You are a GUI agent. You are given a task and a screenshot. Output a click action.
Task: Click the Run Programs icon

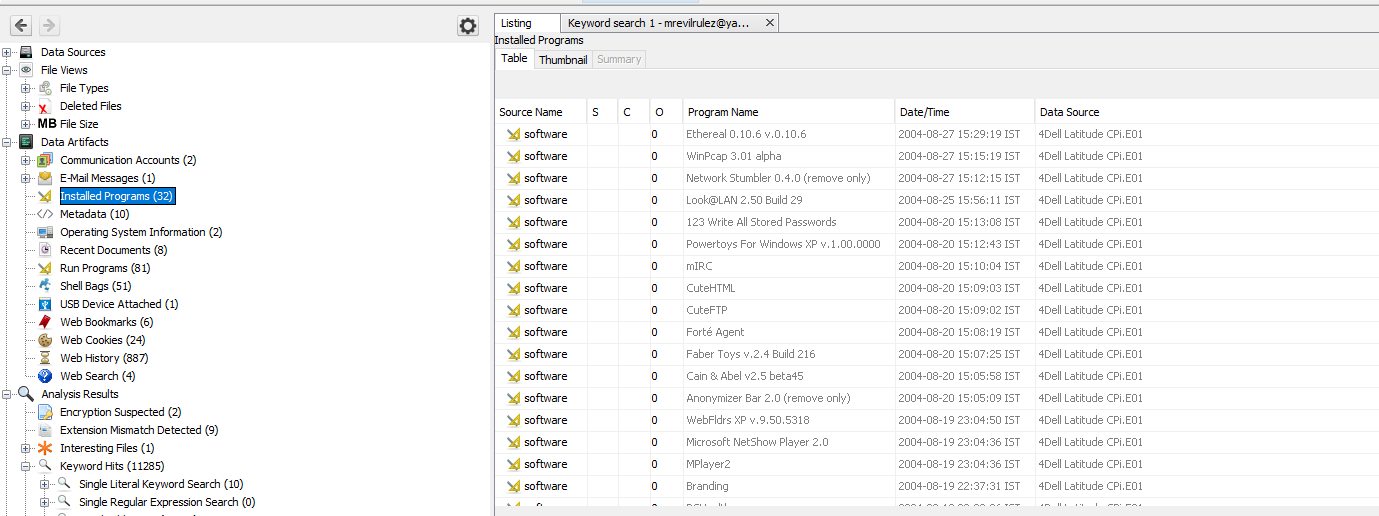click(x=45, y=268)
